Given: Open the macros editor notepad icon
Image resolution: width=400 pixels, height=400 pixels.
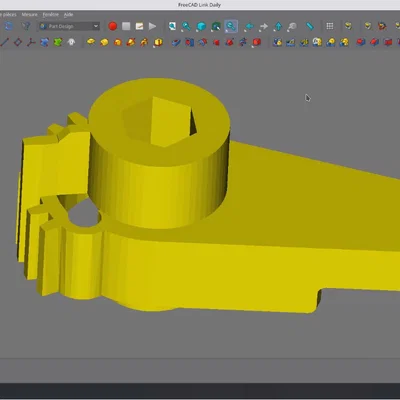Looking at the screenshot, I should (x=139, y=26).
